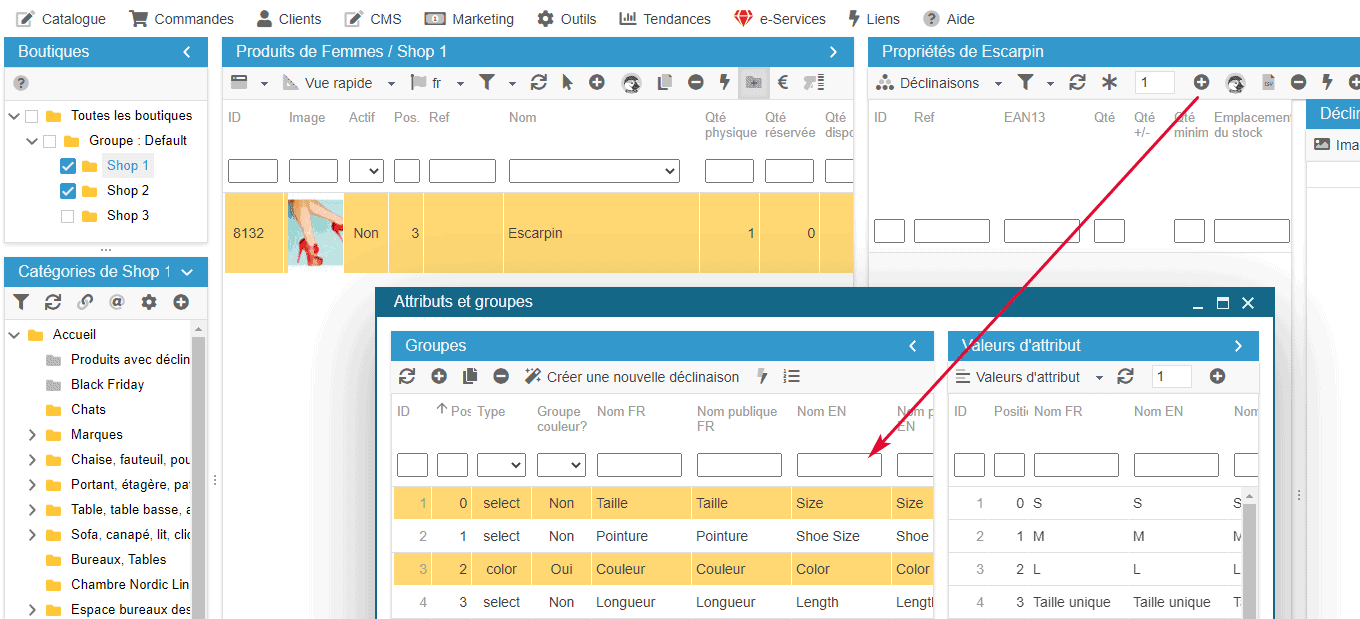This screenshot has width=1360, height=619.
Task: Click the CSV export icon in Propriétés toolbar
Action: 1268,83
